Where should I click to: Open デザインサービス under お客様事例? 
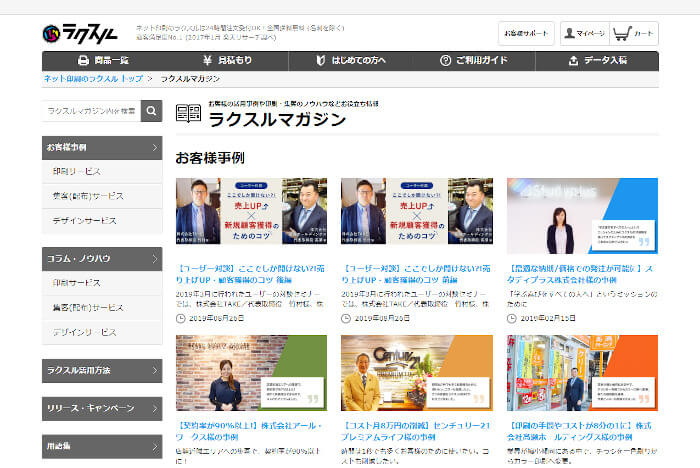click(102, 221)
